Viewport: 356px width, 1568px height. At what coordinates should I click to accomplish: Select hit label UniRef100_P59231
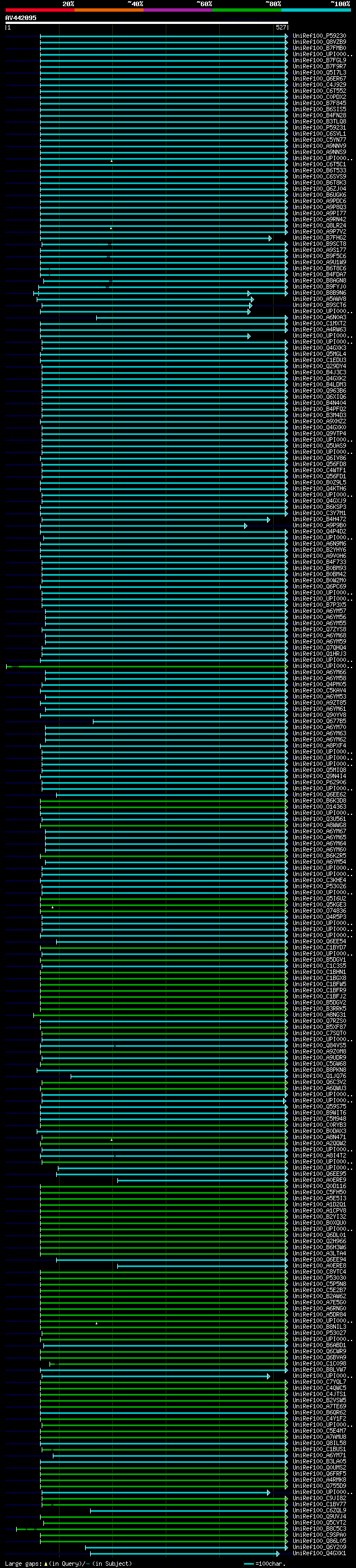coord(319,128)
